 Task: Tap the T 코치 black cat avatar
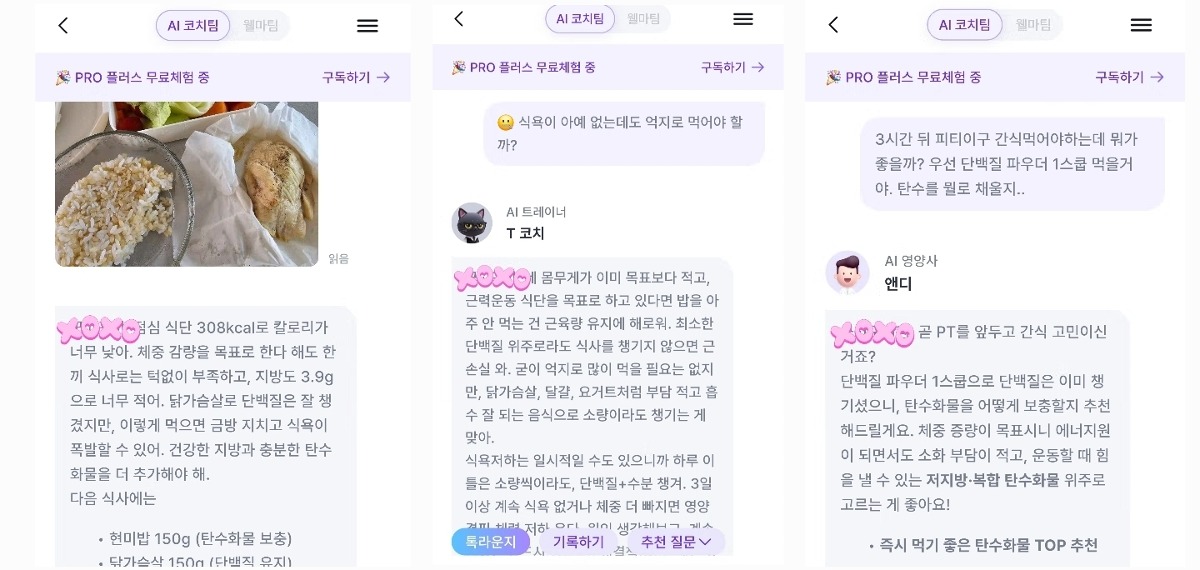472,223
